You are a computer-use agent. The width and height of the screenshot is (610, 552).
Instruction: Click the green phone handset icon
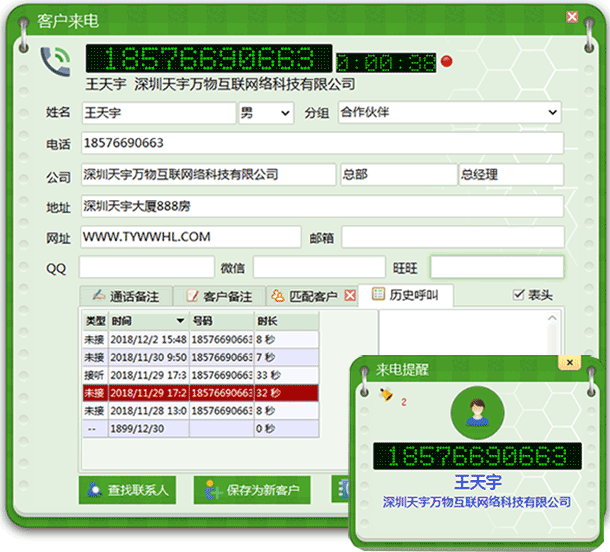click(x=55, y=62)
